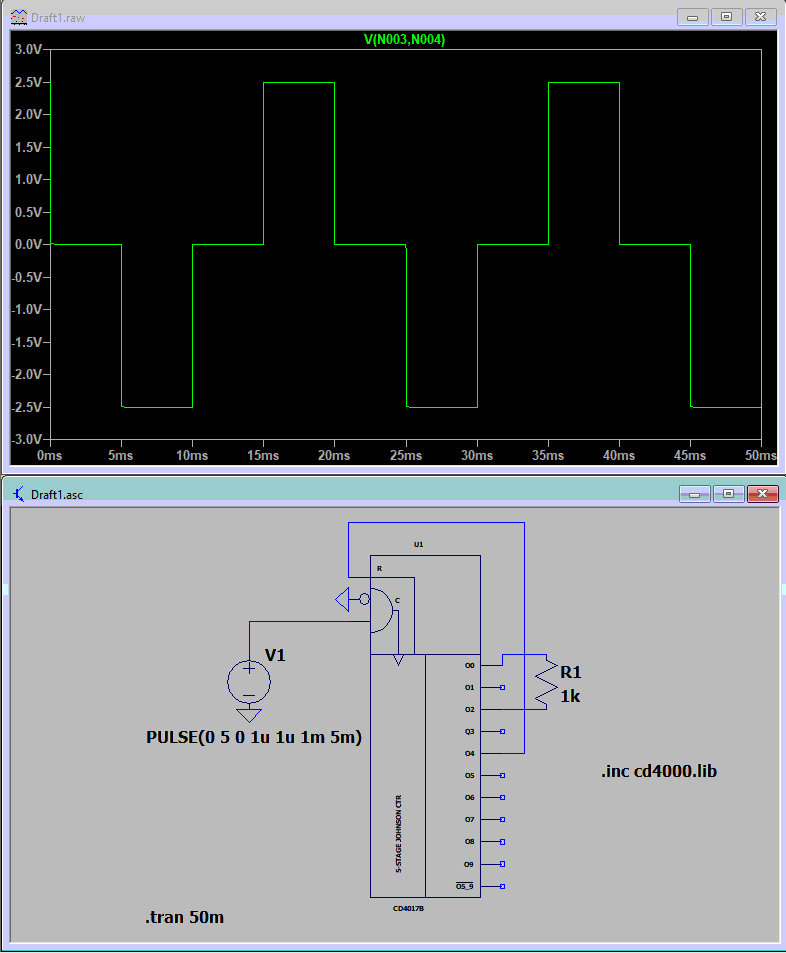Click the -2.5V vertical axis label
This screenshot has height=953, width=786.
pos(26,407)
